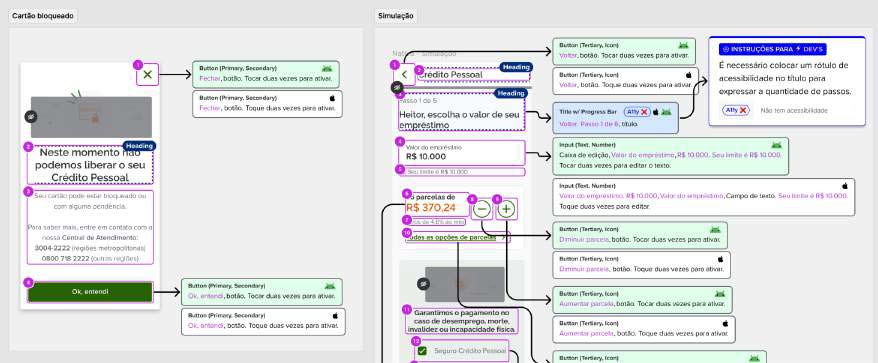Toggle the Seguro Crédito Pessoal checkbox
Screen dimensions: 878x363
[422, 351]
